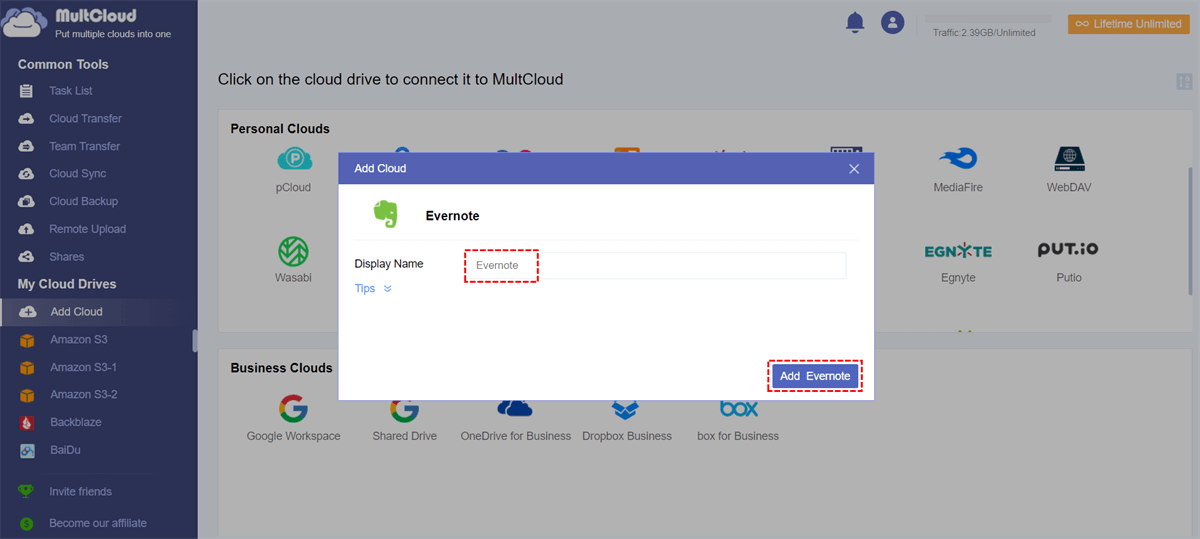Click the MultCloud logo
1200x539 pixels.
(88, 24)
